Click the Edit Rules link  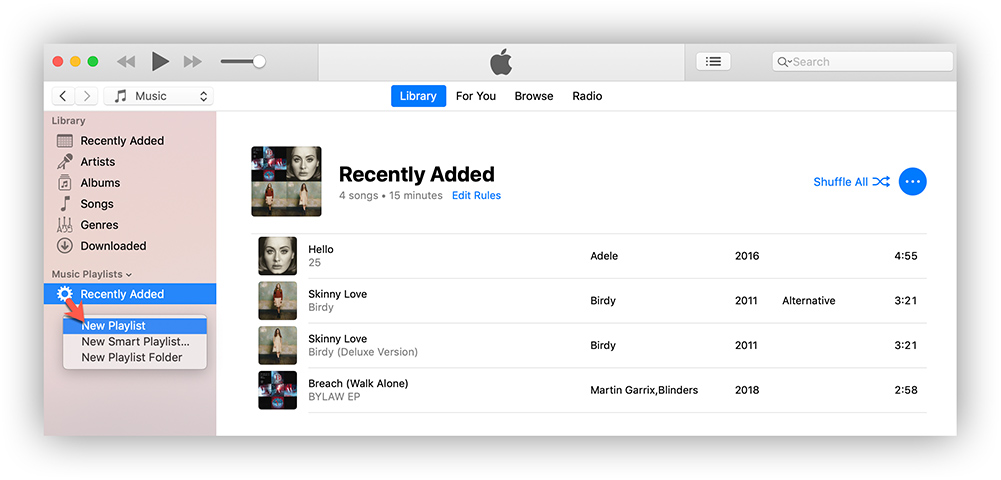[x=476, y=196]
